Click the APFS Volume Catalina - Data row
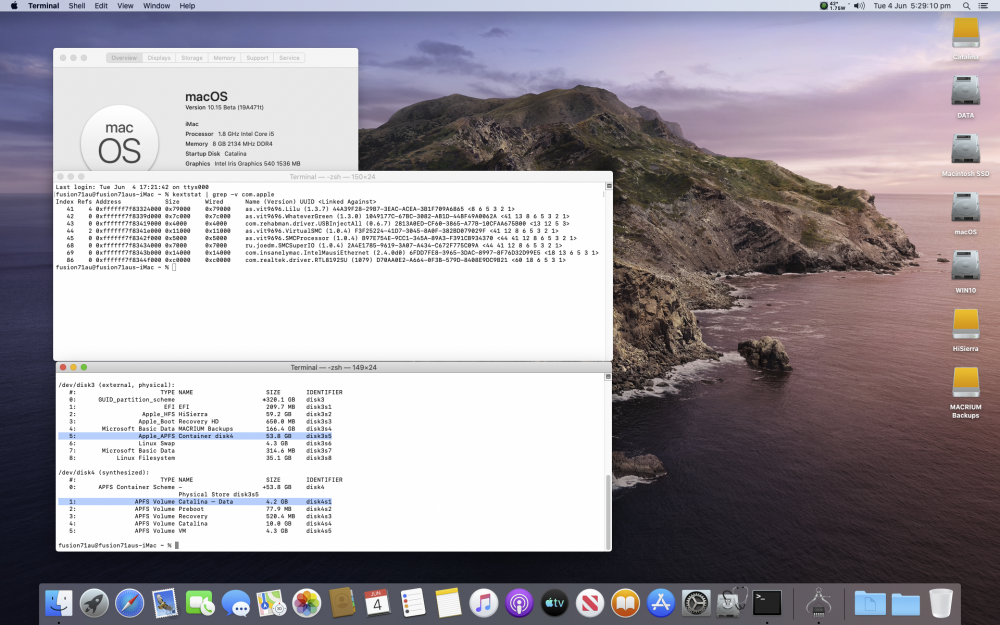1000x625 pixels. pos(195,502)
